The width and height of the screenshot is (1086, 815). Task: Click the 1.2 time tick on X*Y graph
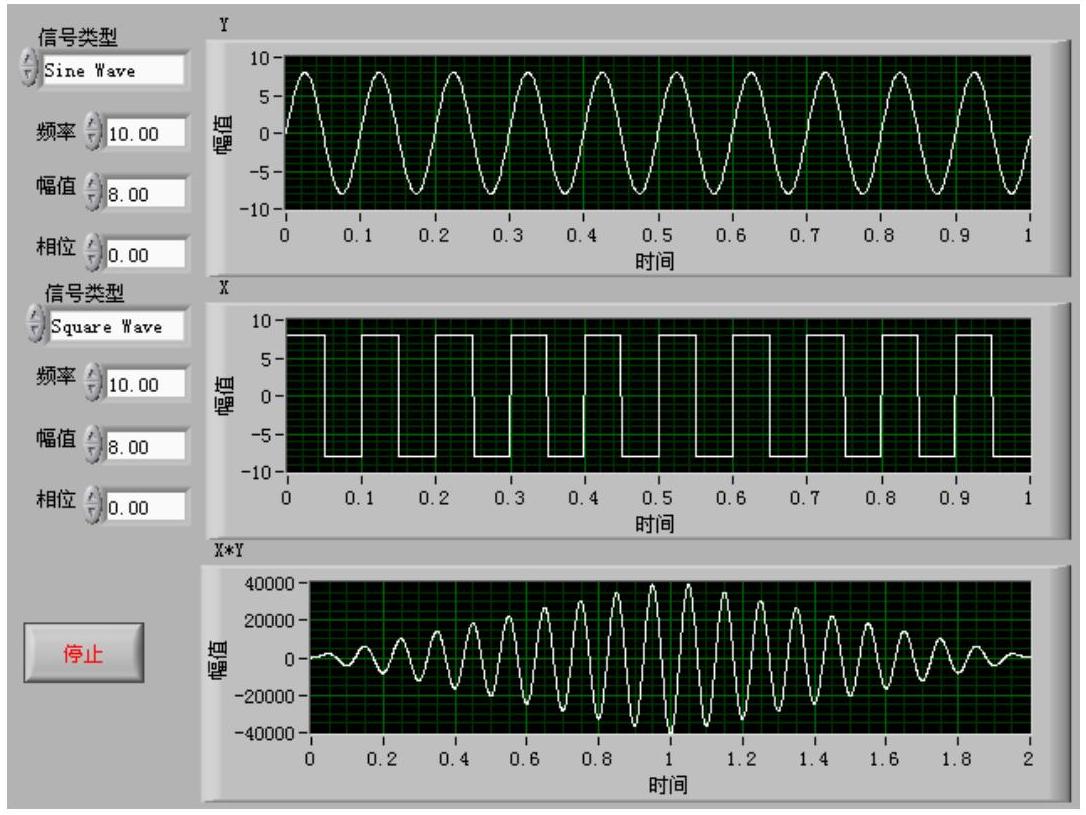coord(741,759)
